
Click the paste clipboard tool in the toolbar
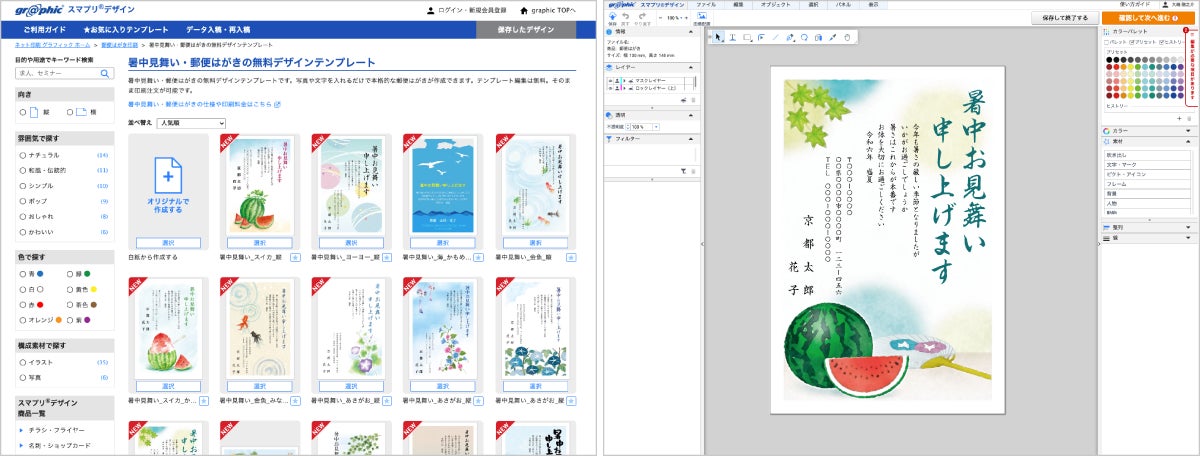(818, 37)
